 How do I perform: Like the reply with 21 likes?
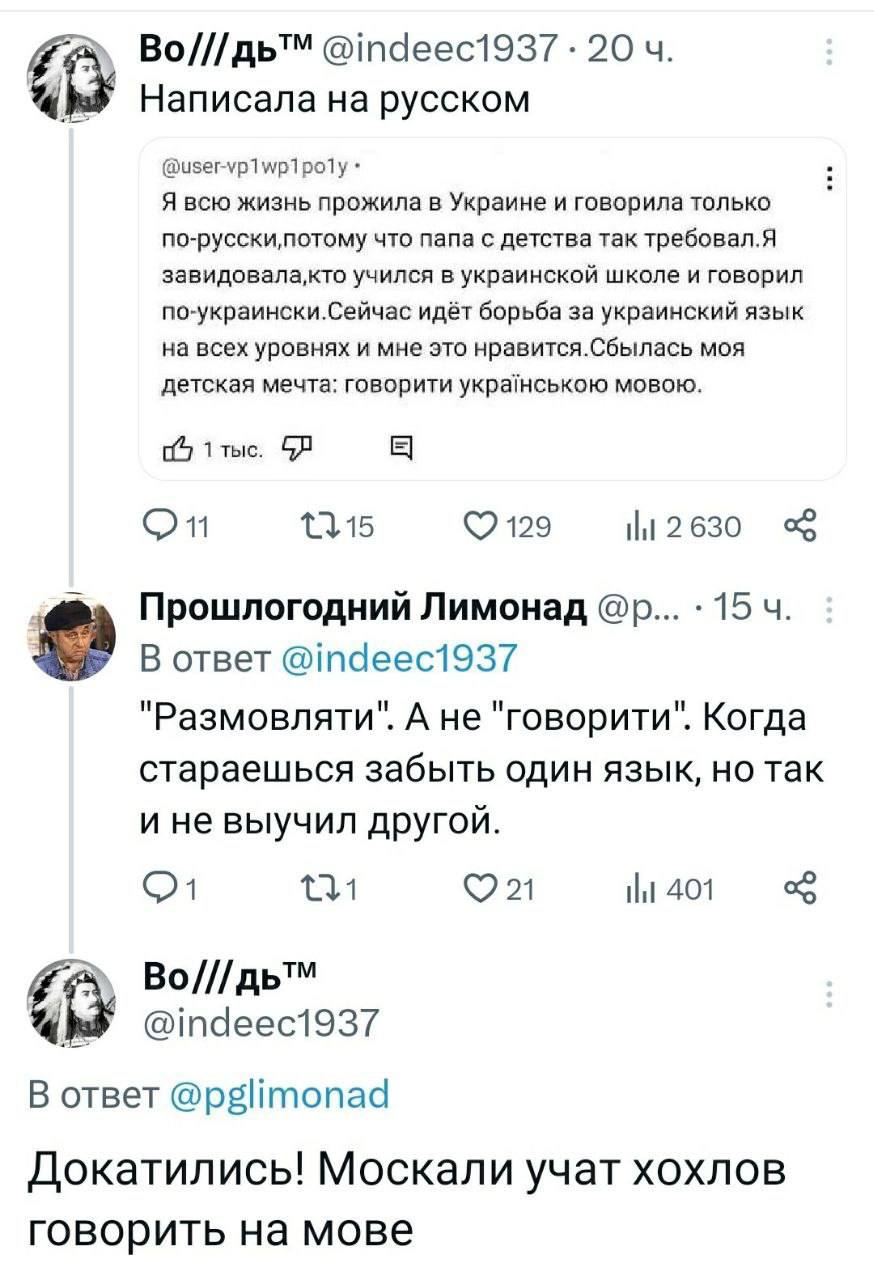(x=481, y=886)
